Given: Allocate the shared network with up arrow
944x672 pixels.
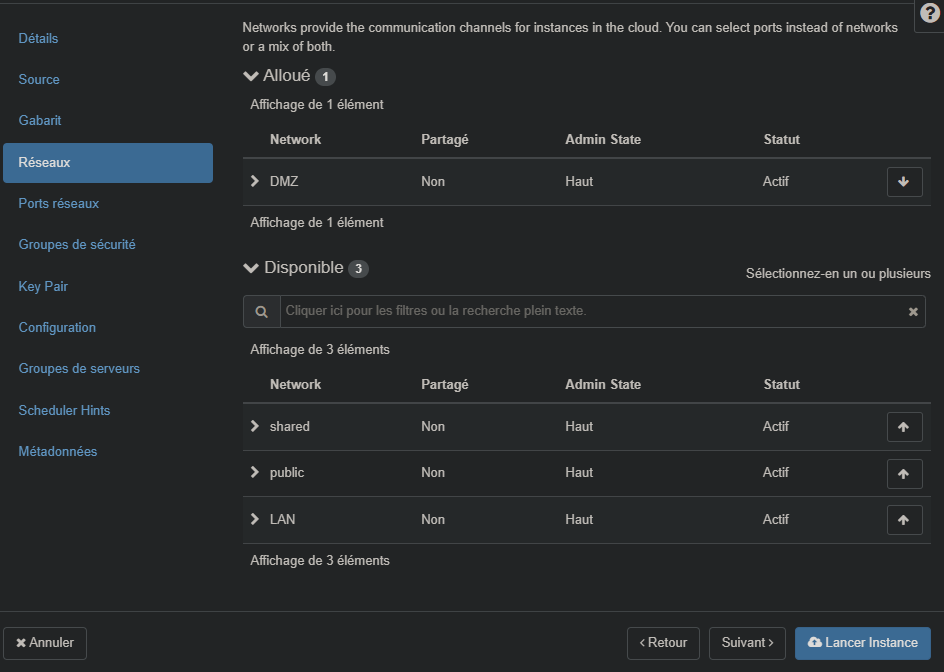Looking at the screenshot, I should click(x=904, y=427).
